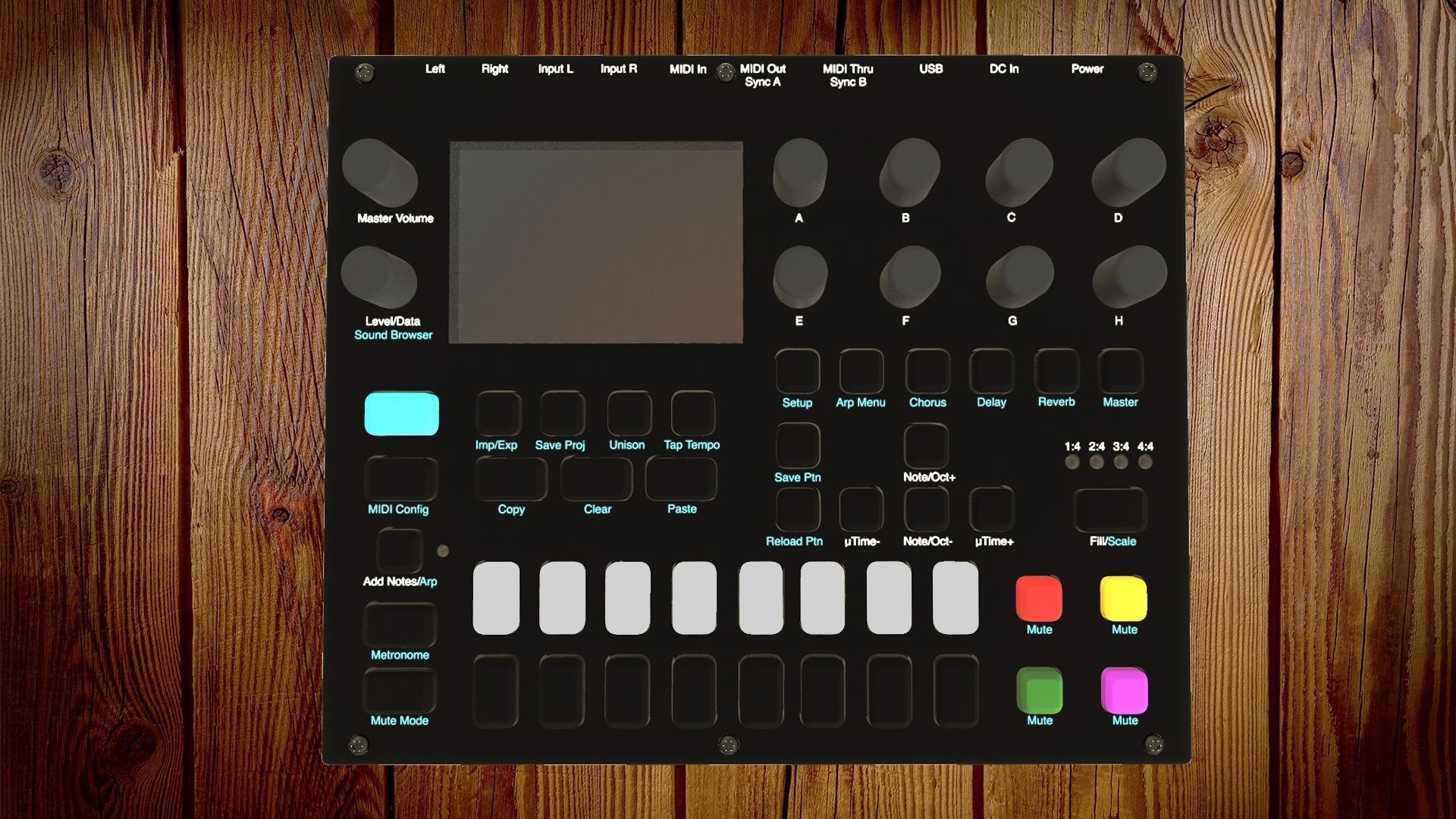Image resolution: width=1456 pixels, height=819 pixels.
Task: Mute the red track
Action: tap(1039, 598)
